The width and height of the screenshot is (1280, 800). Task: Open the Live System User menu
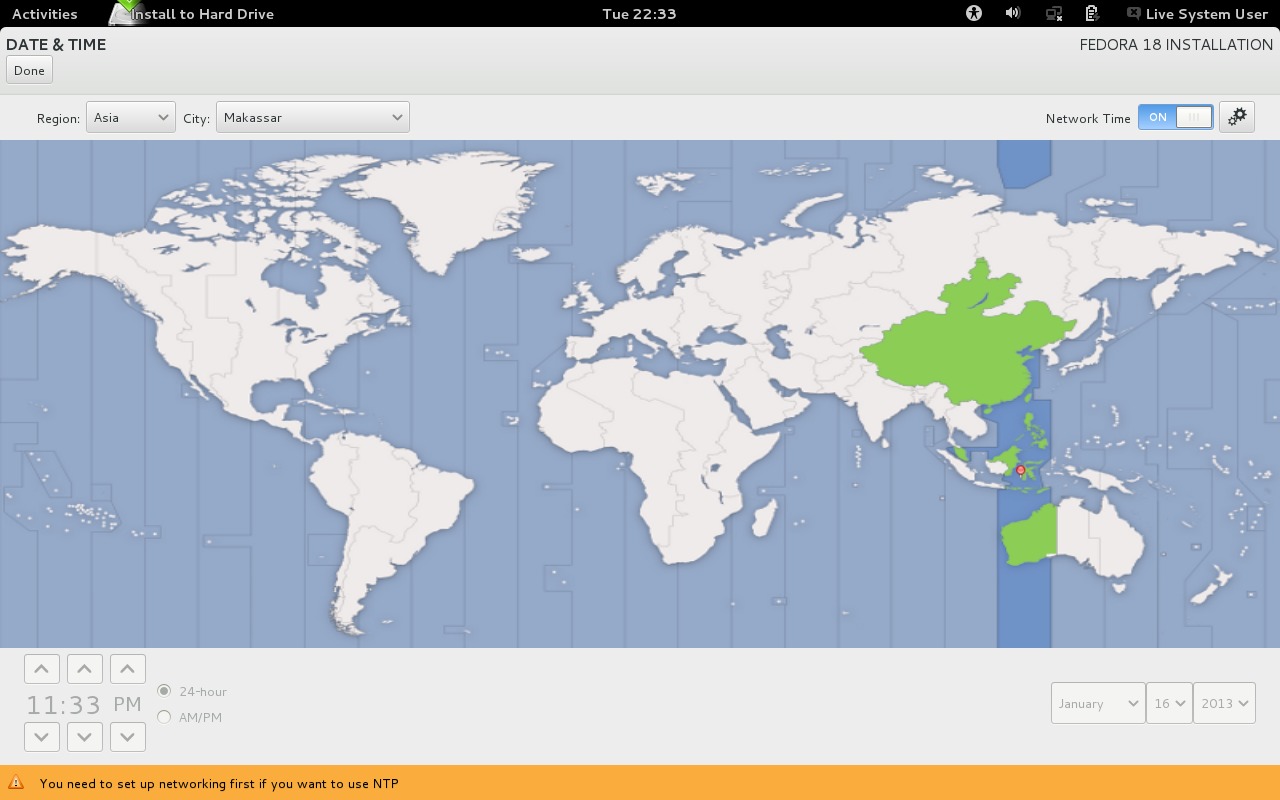tap(1197, 13)
